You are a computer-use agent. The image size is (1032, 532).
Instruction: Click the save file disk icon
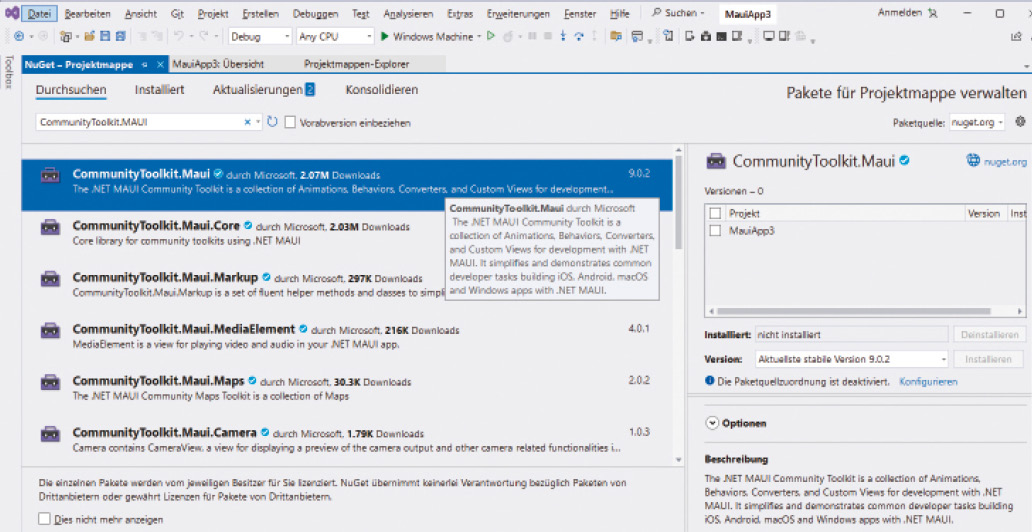coord(105,37)
